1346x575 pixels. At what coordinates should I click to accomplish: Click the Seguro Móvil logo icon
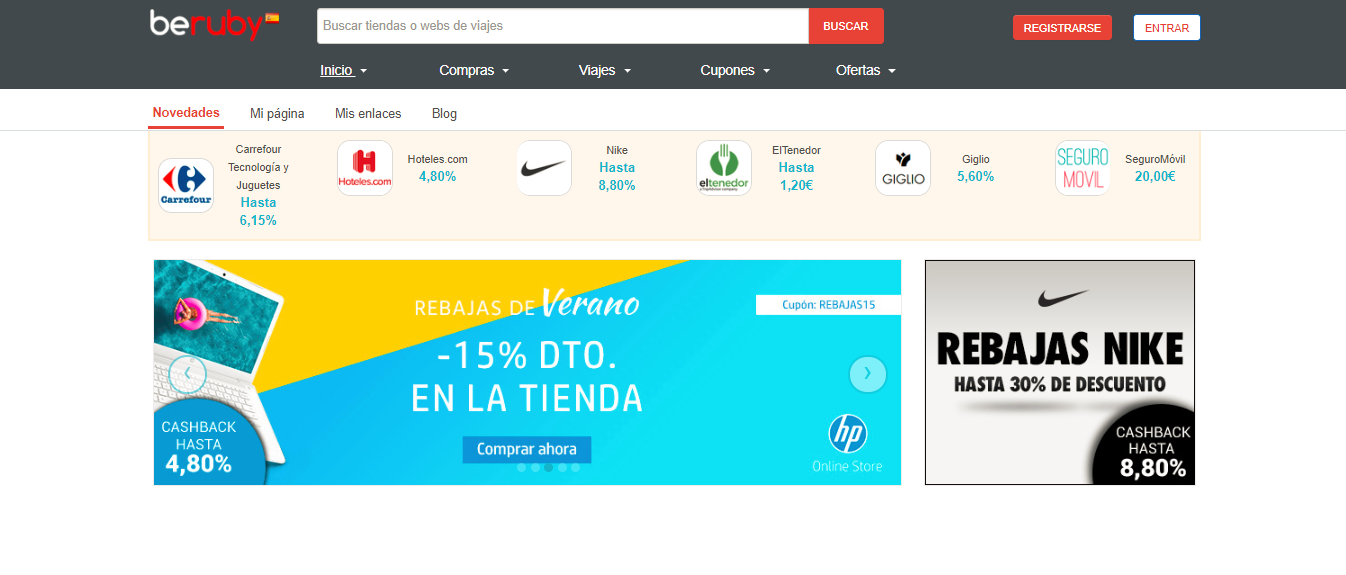(1082, 168)
